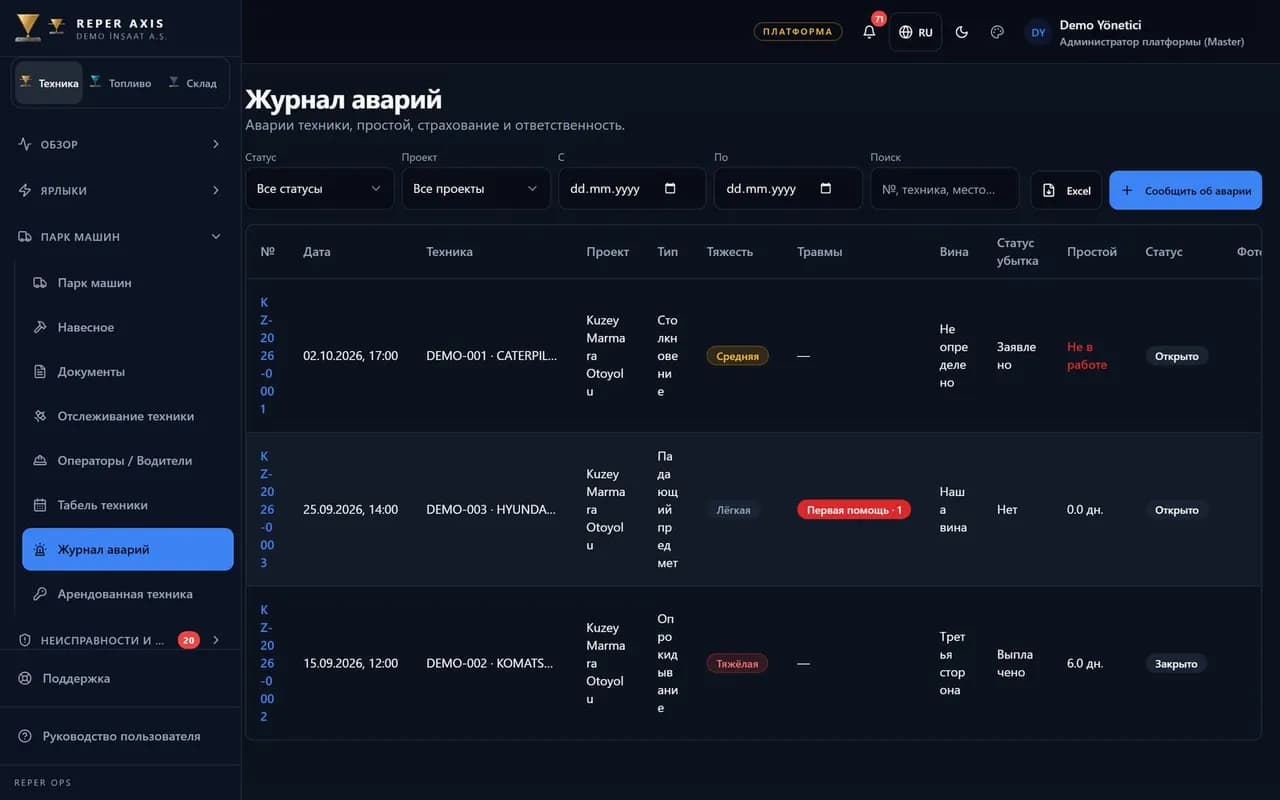Screen dimensions: 1280x800
Task: Click the Поиск search field
Action: [x=945, y=188]
